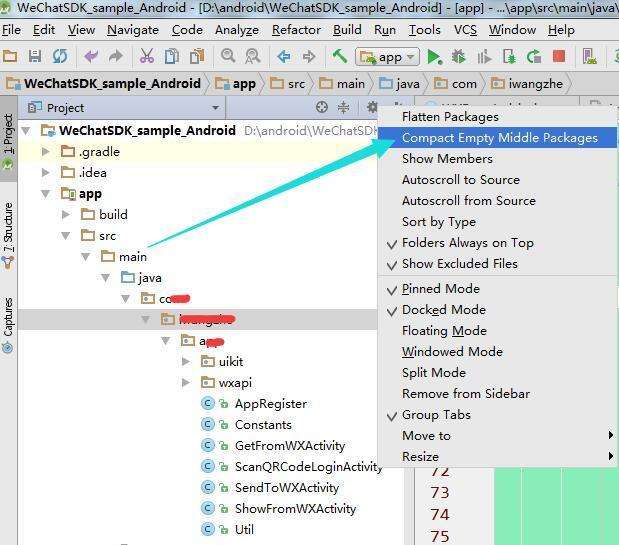Toggle Group Tabs option
Screen dimensions: 619x545
click(497, 415)
